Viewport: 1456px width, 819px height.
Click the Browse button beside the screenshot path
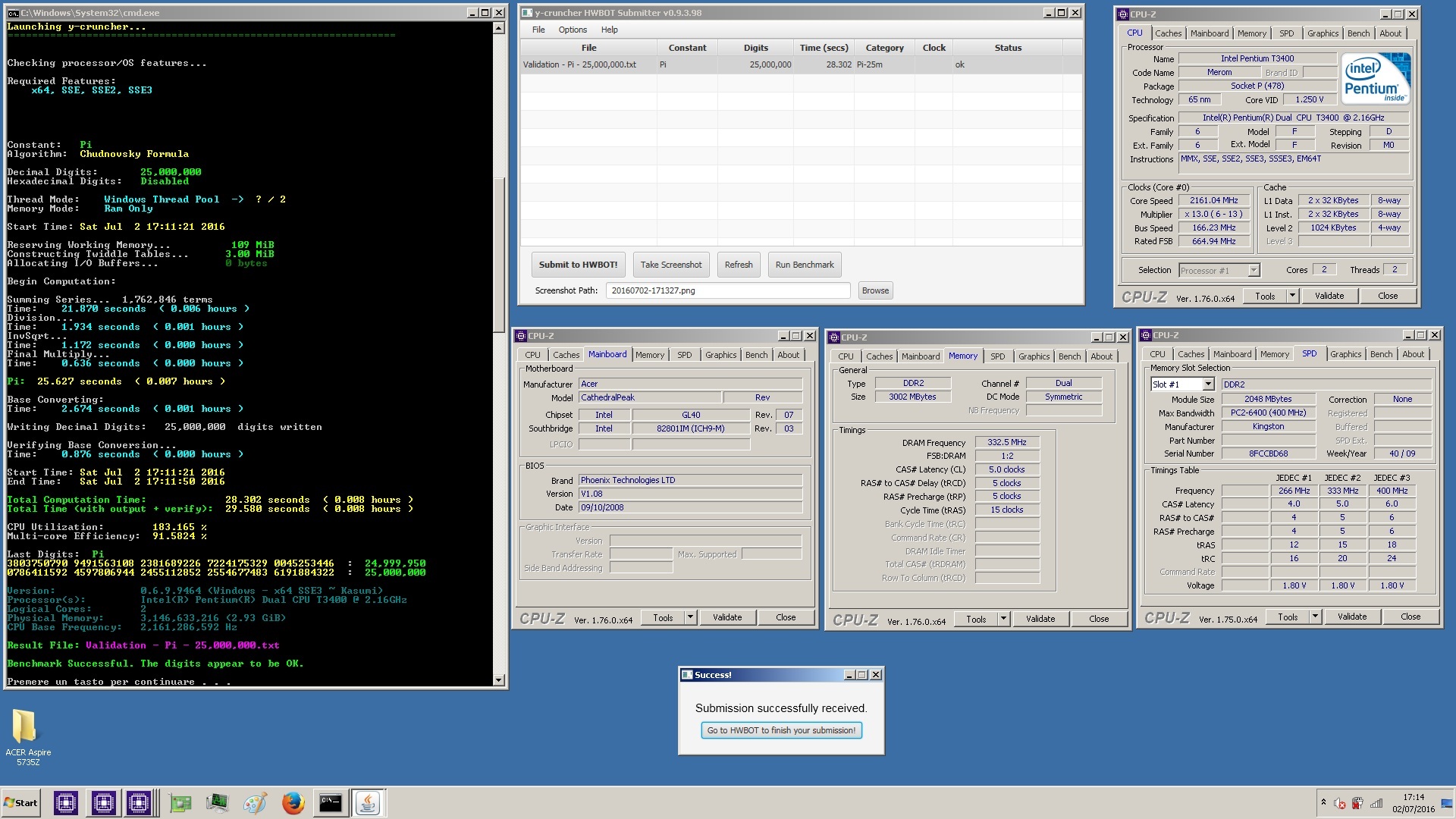(x=875, y=290)
